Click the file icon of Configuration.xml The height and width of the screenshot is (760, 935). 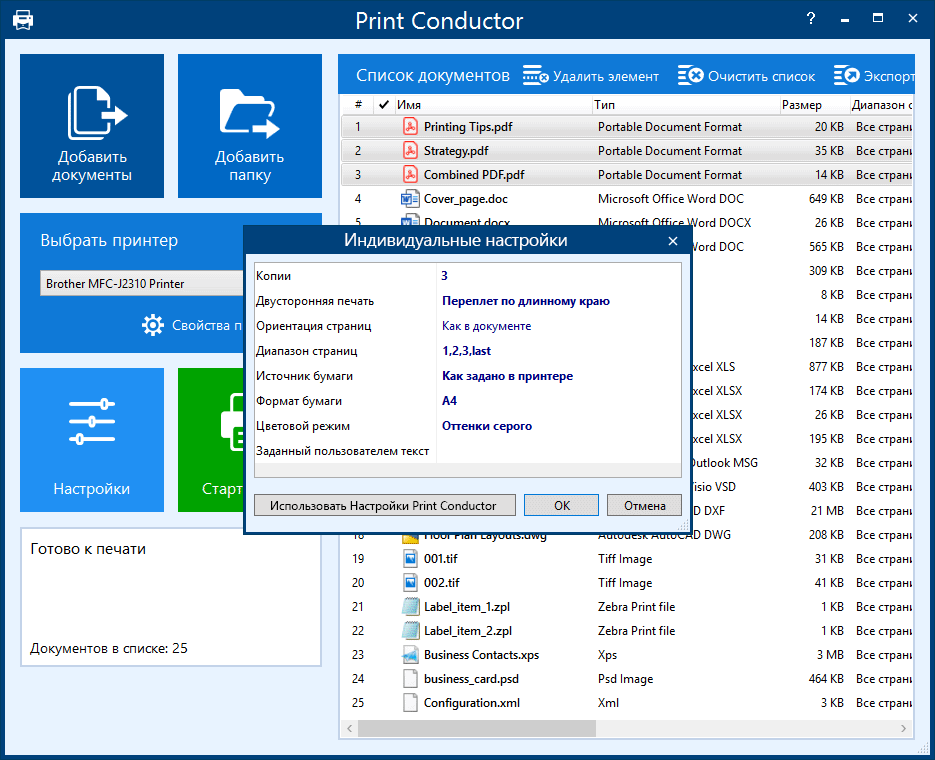[410, 703]
